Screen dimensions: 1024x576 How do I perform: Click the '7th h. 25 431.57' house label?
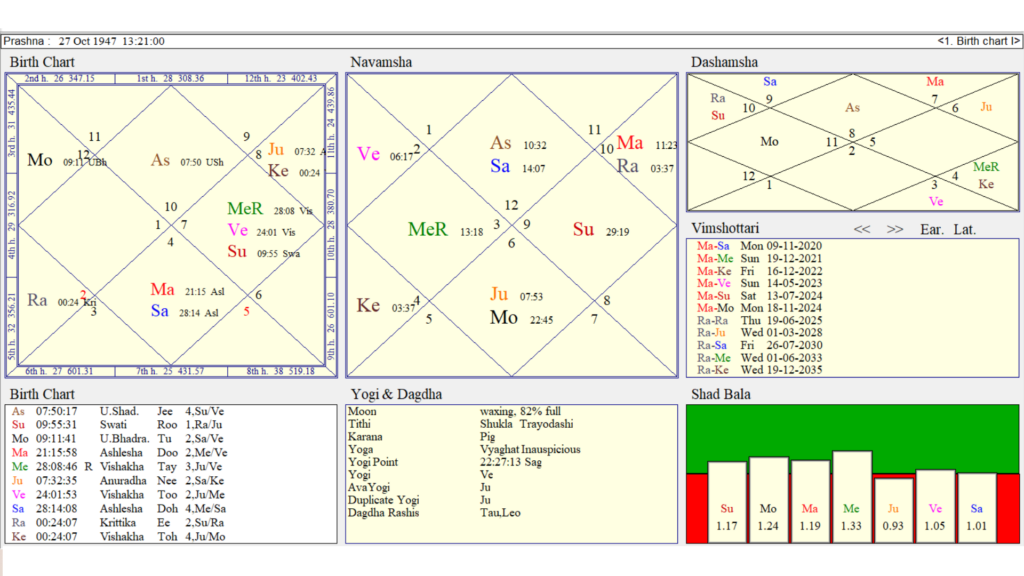pos(170,371)
